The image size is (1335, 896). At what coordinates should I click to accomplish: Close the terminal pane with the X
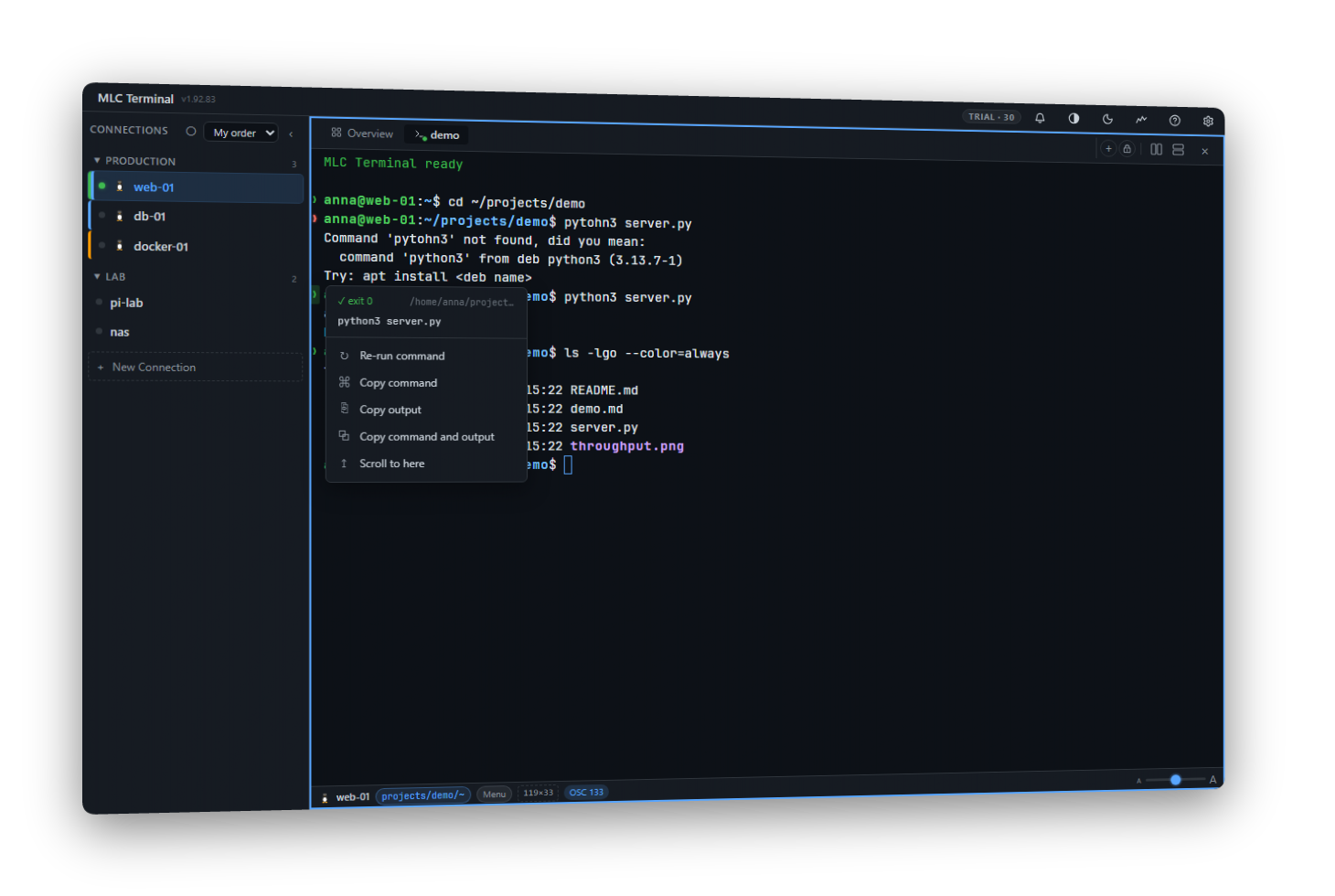coord(1205,151)
